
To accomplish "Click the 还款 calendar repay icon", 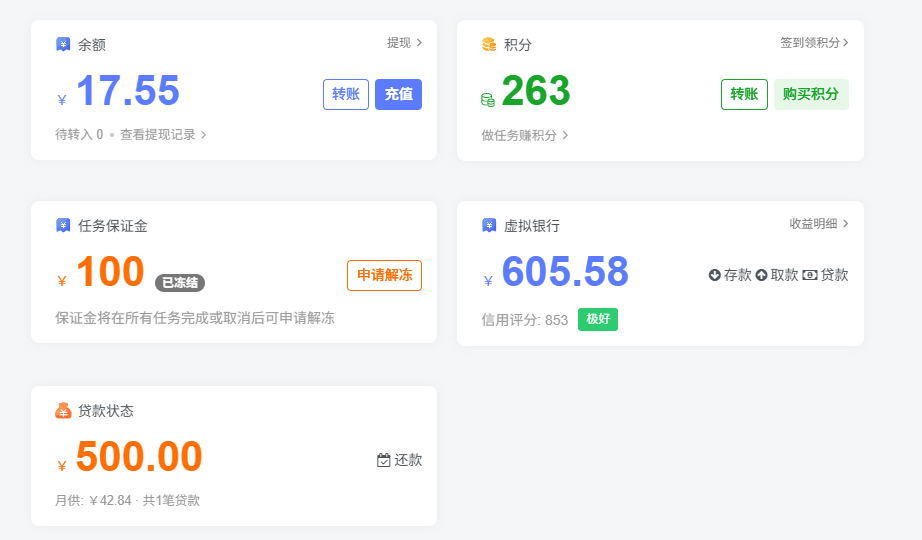I will 383,460.
